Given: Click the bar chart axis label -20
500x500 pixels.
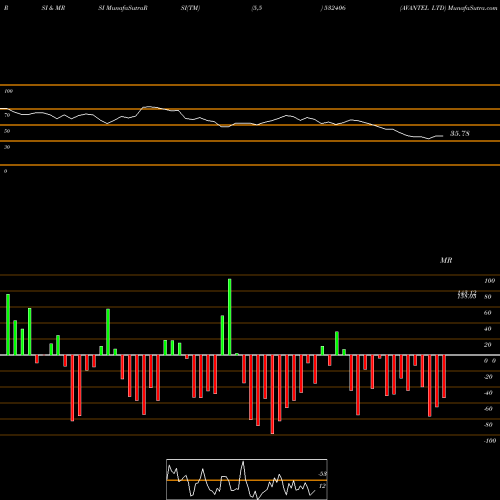Looking at the screenshot, I should 488,377.
